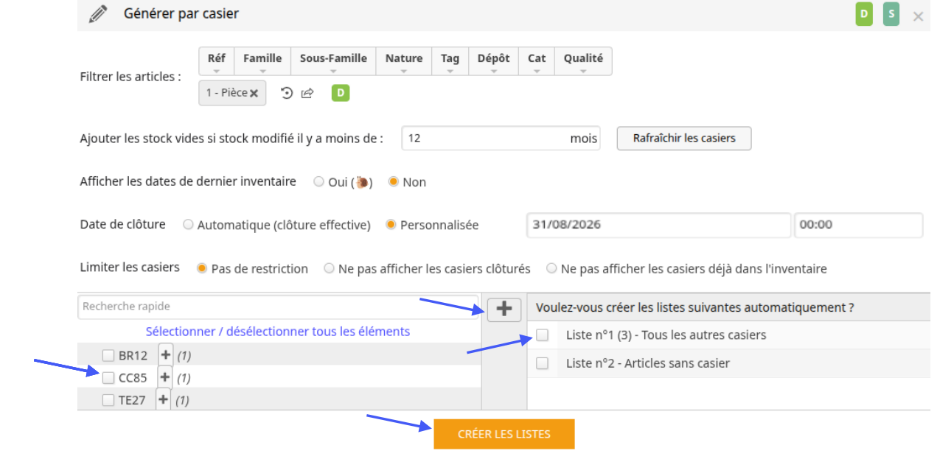Click the large plus add button
Image resolution: width=932 pixels, height=454 pixels.
[504, 309]
